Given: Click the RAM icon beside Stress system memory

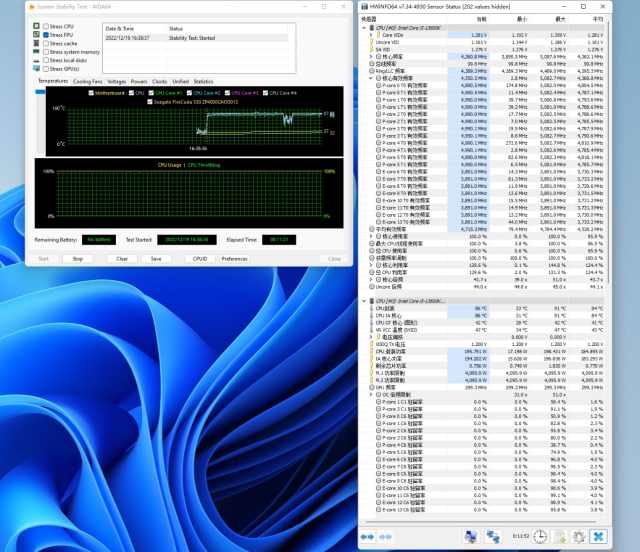Looking at the screenshot, I should (x=36, y=52).
